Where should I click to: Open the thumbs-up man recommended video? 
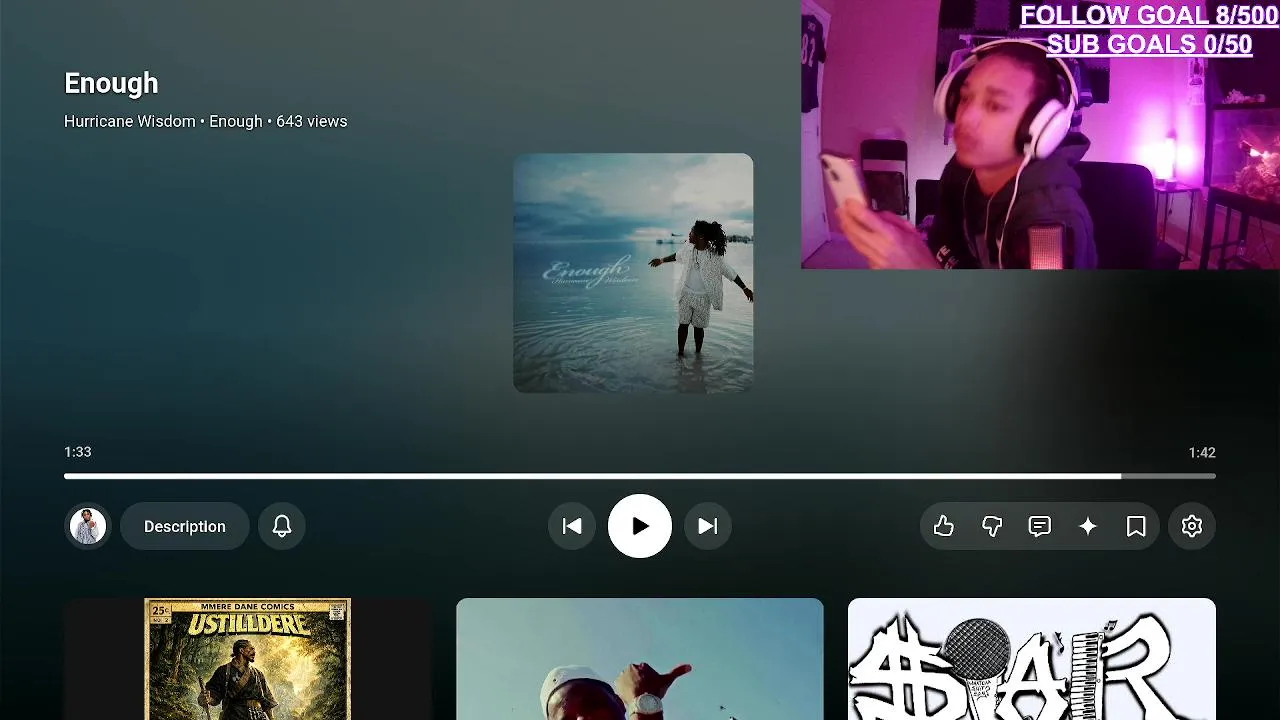pyautogui.click(x=640, y=659)
